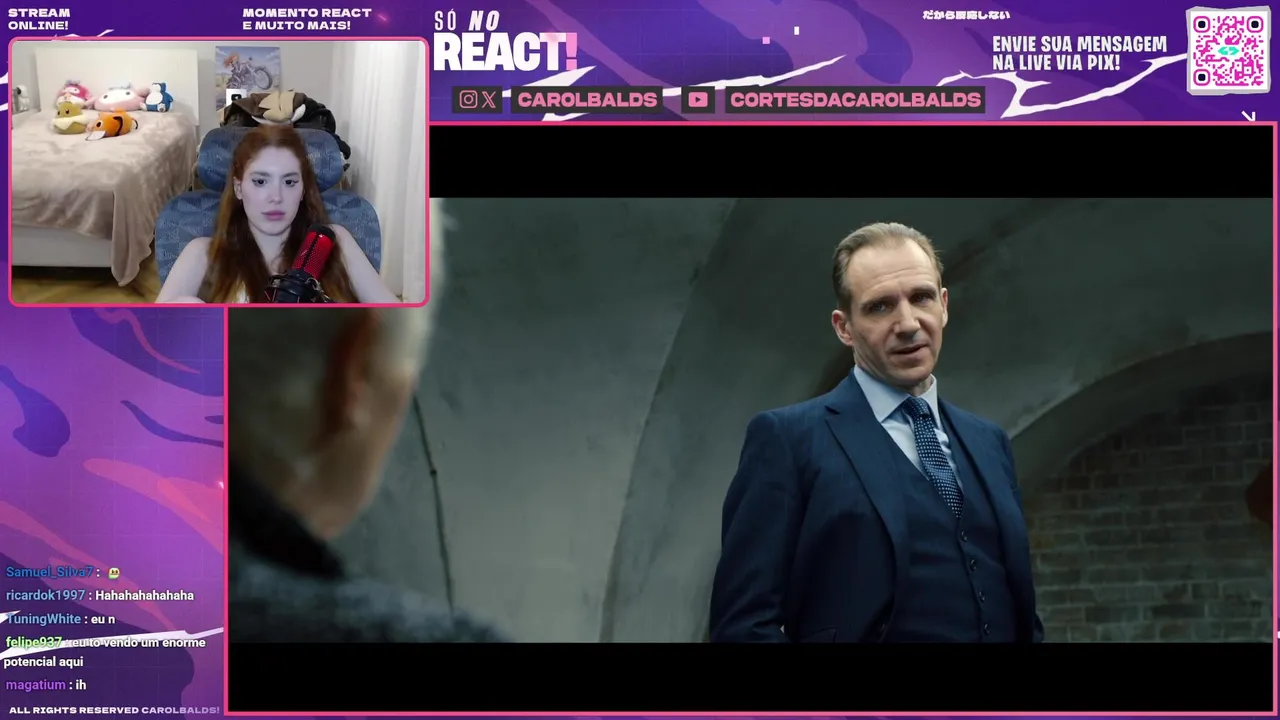Click the PIX QR code image

pyautogui.click(x=1228, y=50)
